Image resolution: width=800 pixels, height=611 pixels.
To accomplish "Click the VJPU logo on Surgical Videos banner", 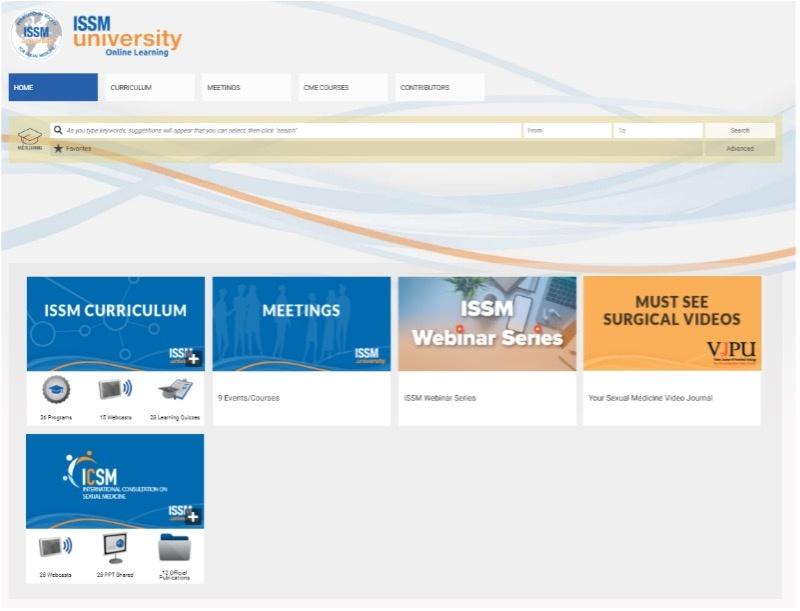I will point(731,351).
